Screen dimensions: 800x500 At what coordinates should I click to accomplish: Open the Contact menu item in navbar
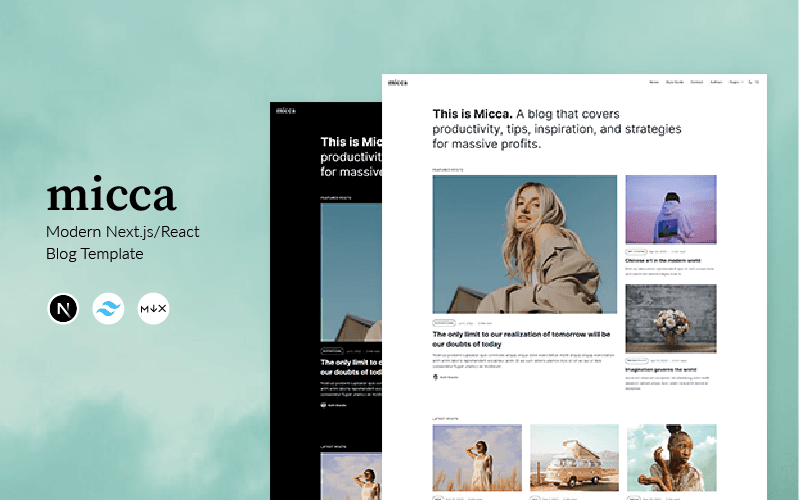click(x=696, y=82)
